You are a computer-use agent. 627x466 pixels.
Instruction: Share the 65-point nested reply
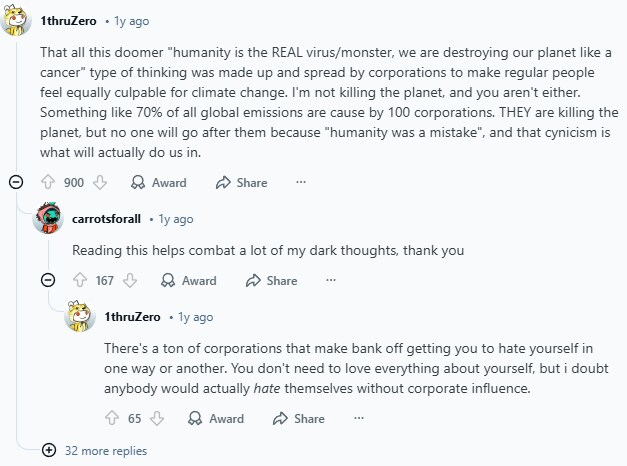coord(299,419)
